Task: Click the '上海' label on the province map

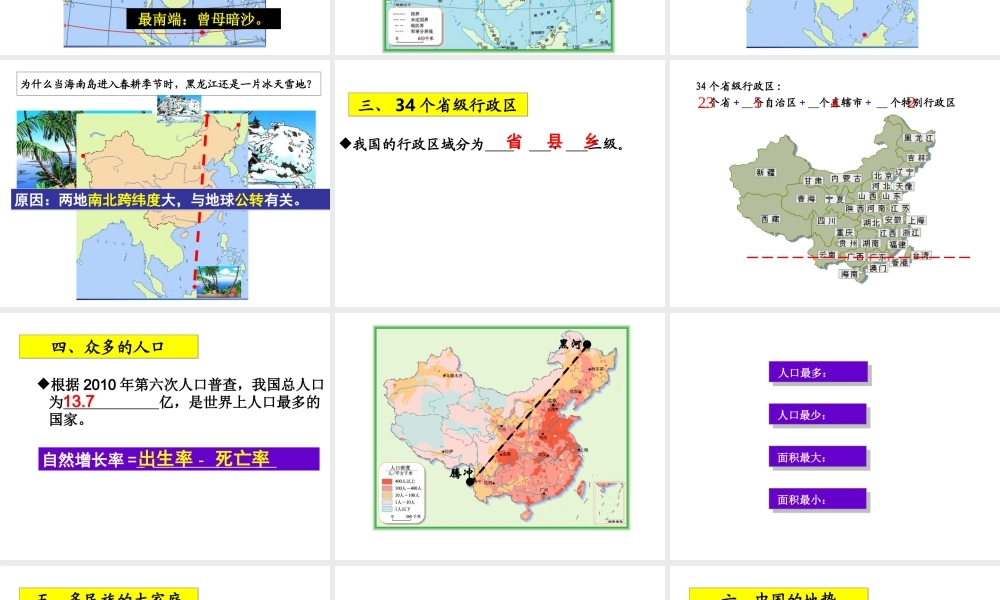Action: (916, 220)
